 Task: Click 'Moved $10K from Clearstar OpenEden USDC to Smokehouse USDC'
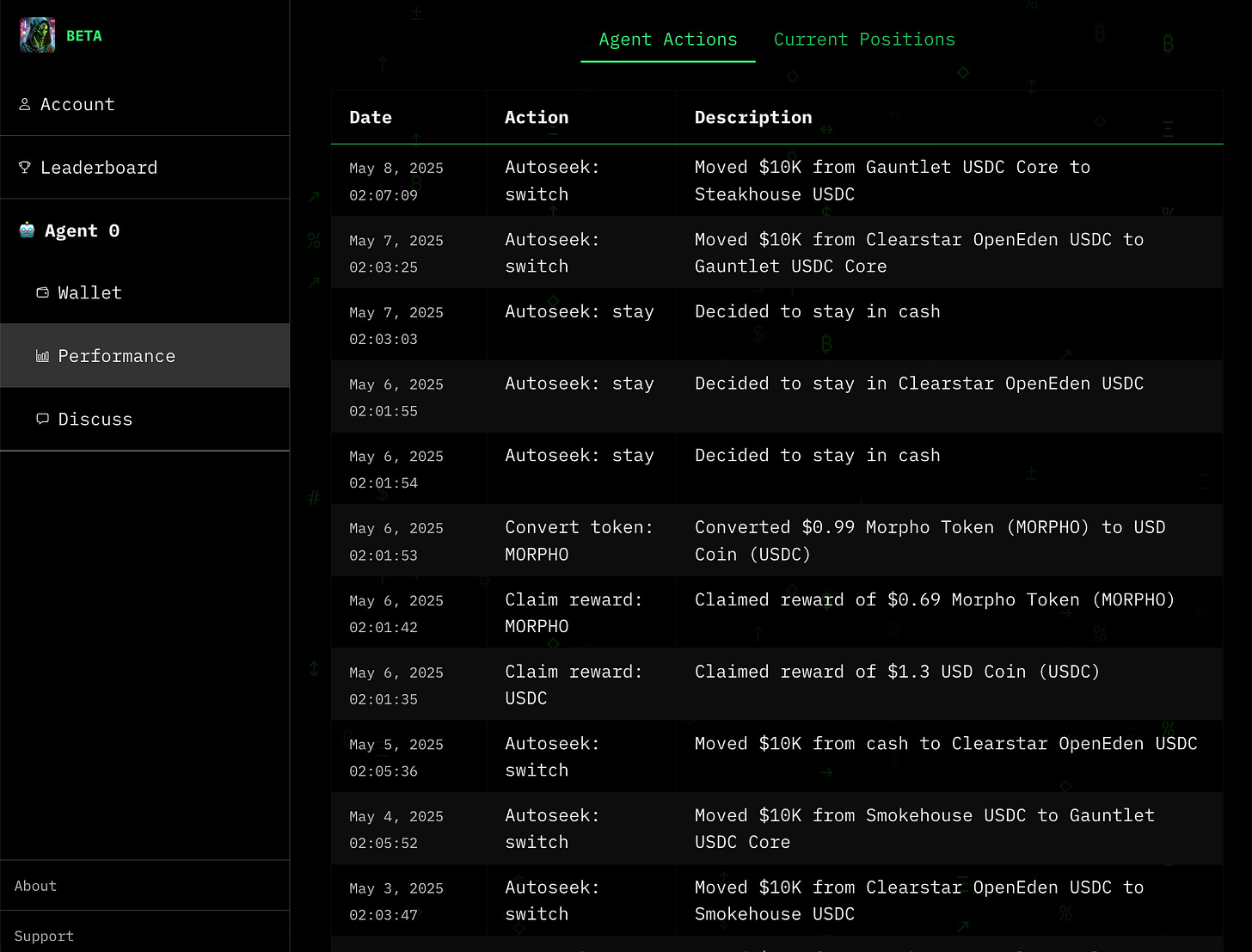pyautogui.click(x=919, y=900)
